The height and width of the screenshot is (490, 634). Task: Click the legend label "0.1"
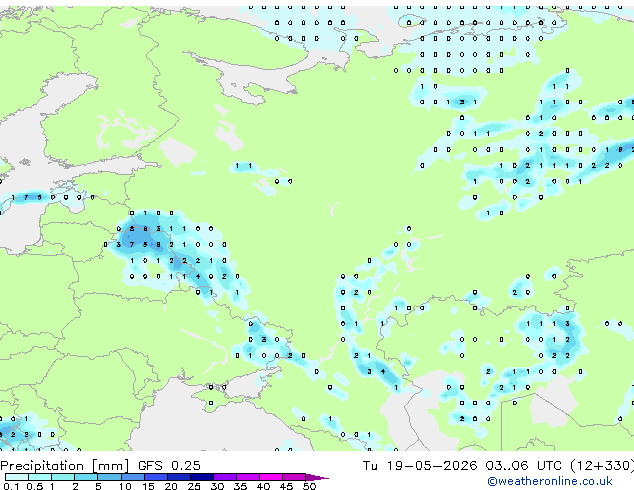11,486
